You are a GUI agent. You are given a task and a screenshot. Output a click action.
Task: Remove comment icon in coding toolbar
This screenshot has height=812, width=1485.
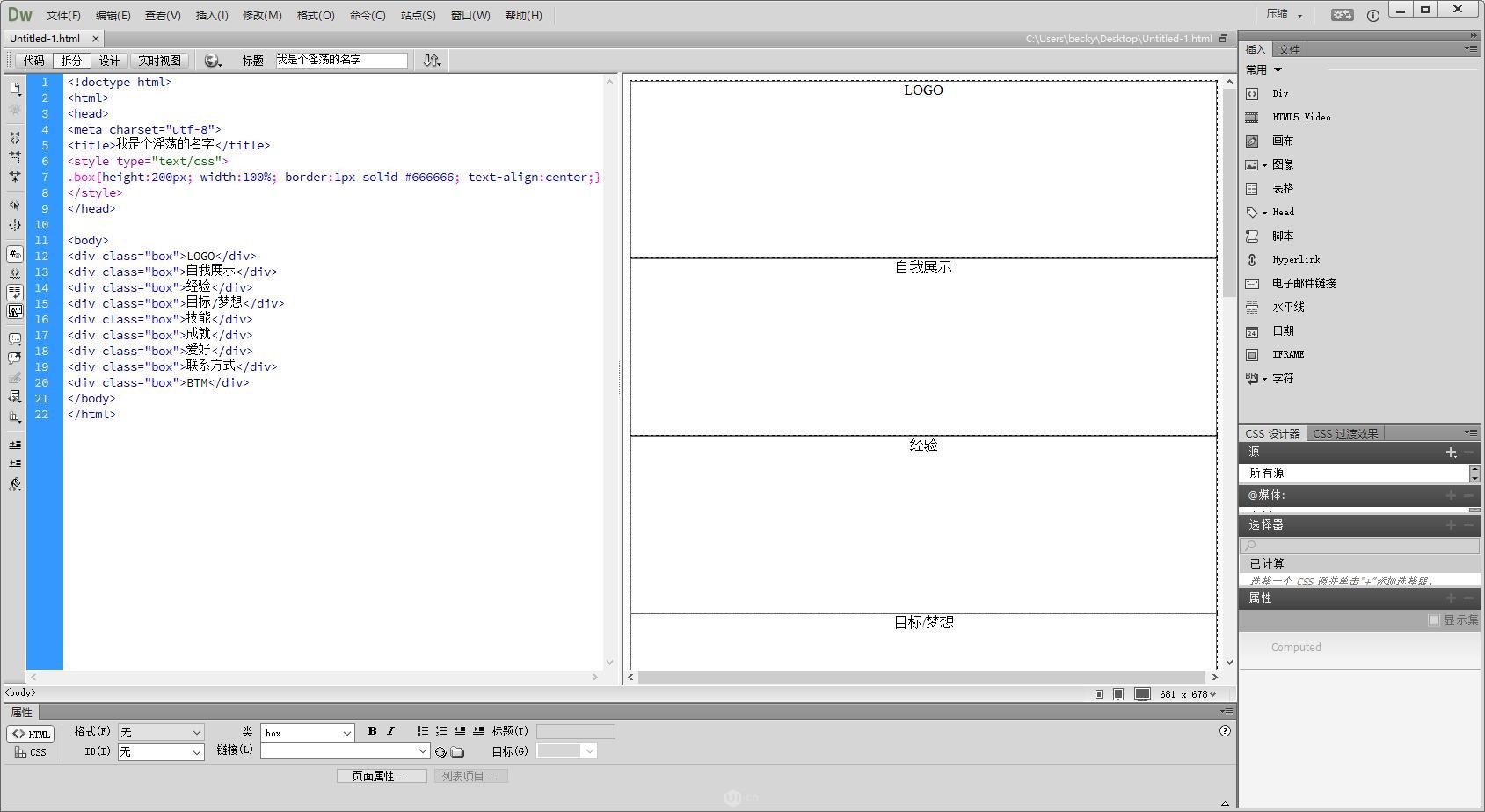[x=15, y=358]
